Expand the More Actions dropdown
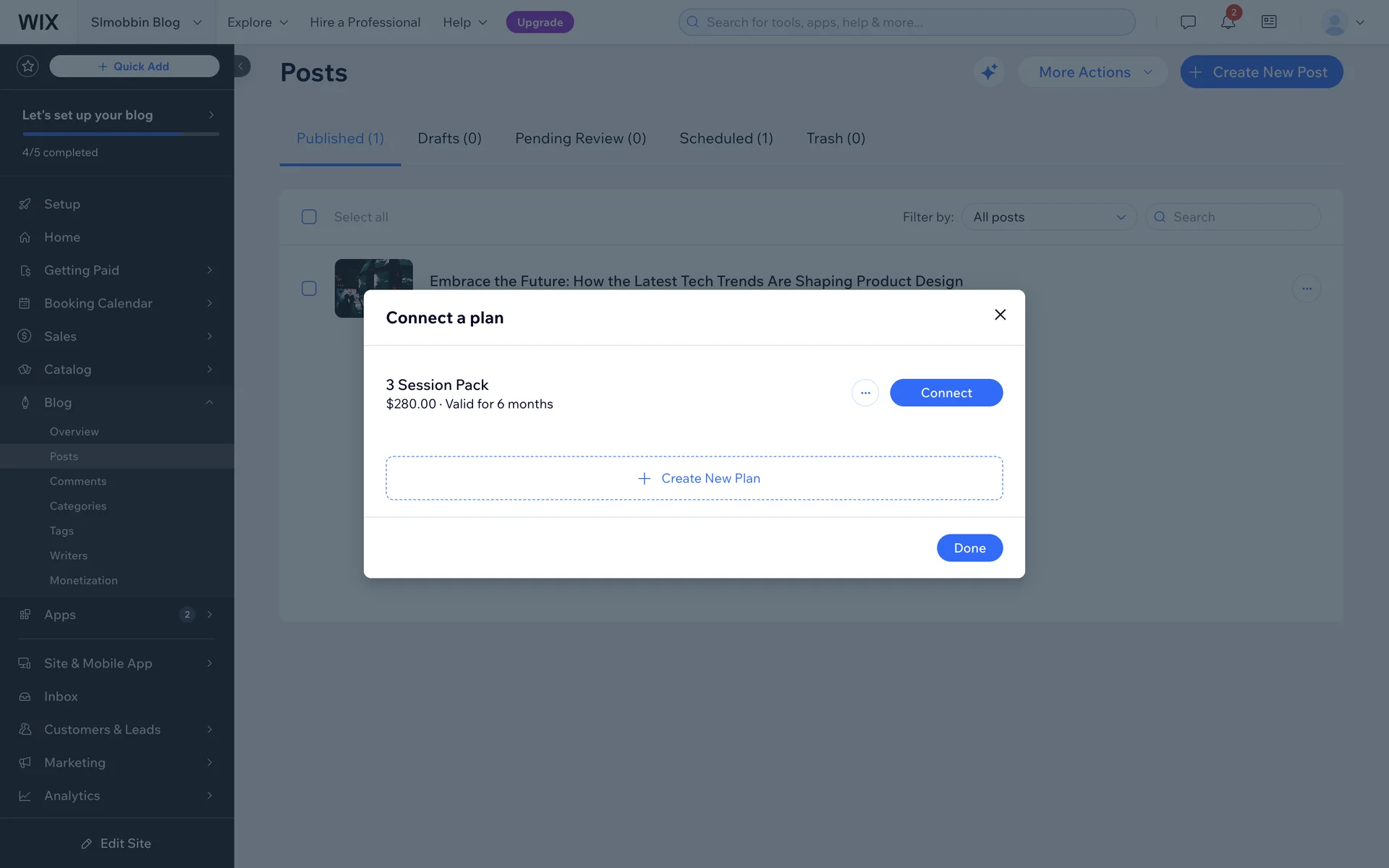The width and height of the screenshot is (1389, 868). coord(1093,72)
